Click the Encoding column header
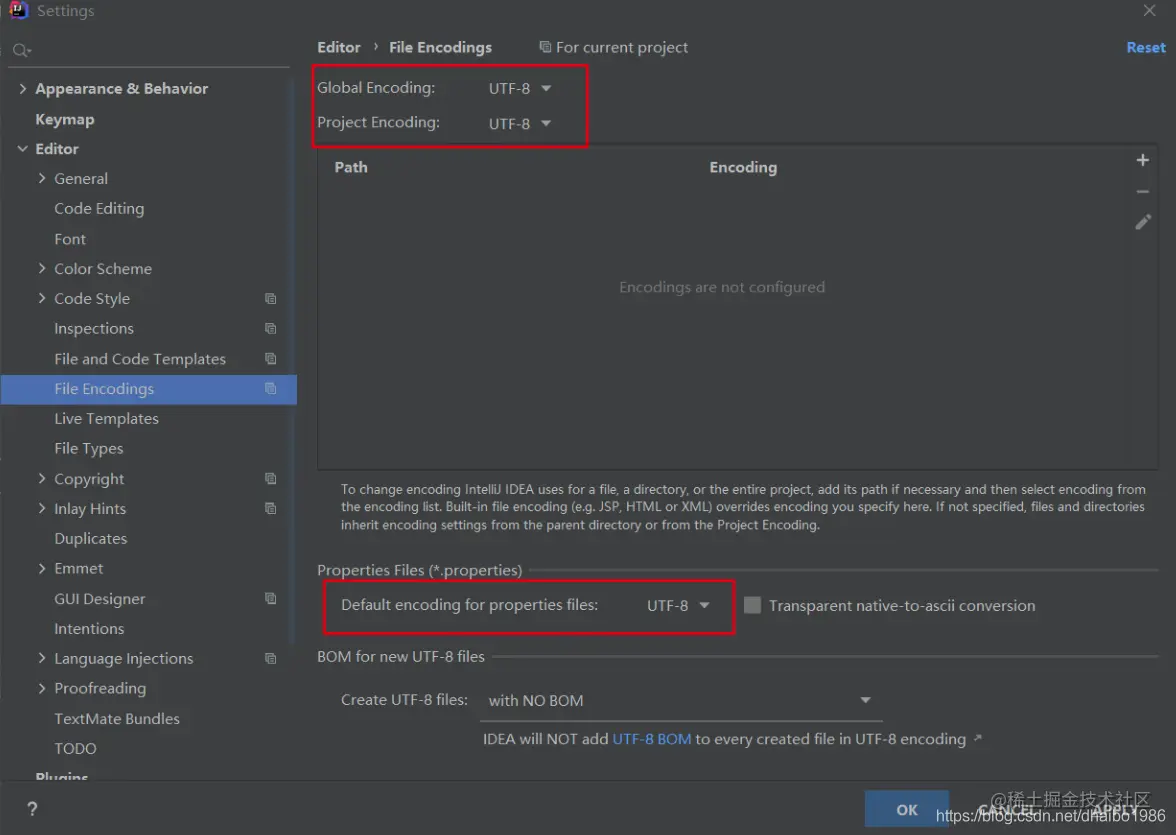This screenshot has width=1176, height=835. [743, 167]
